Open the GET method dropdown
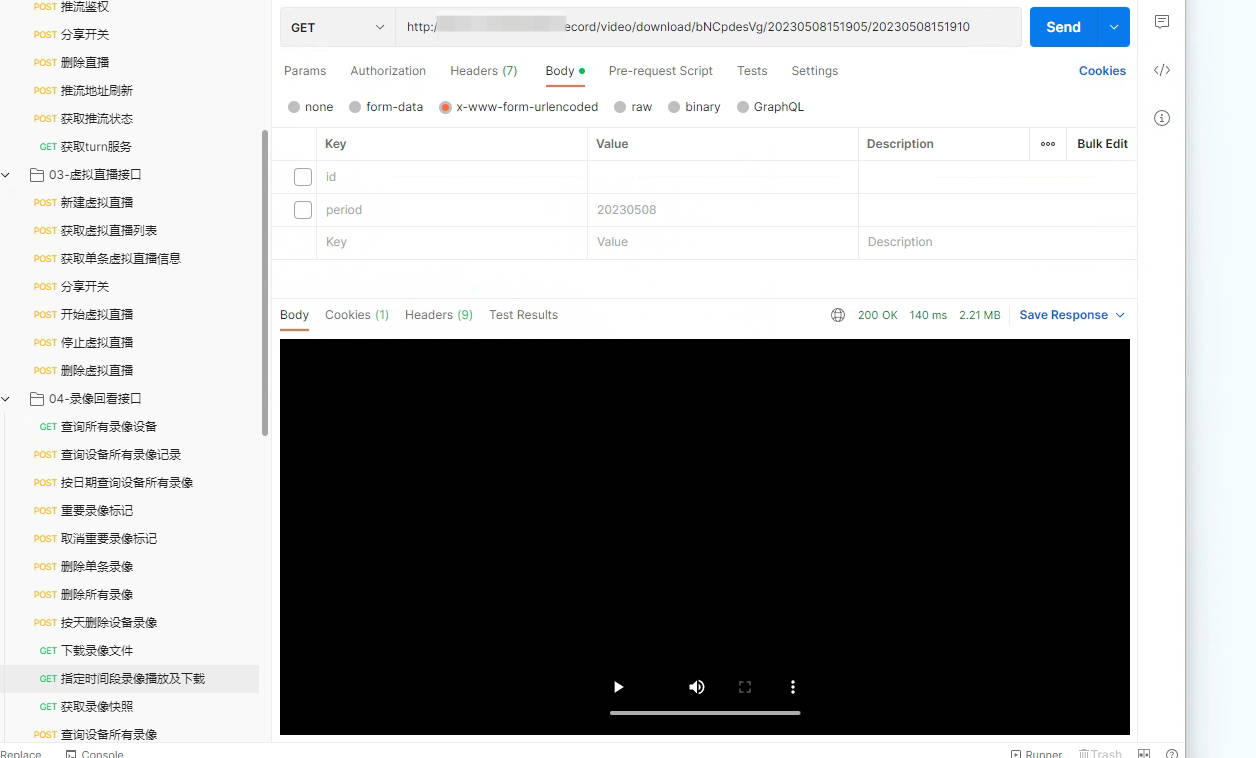The height and width of the screenshot is (758, 1256). tap(337, 27)
